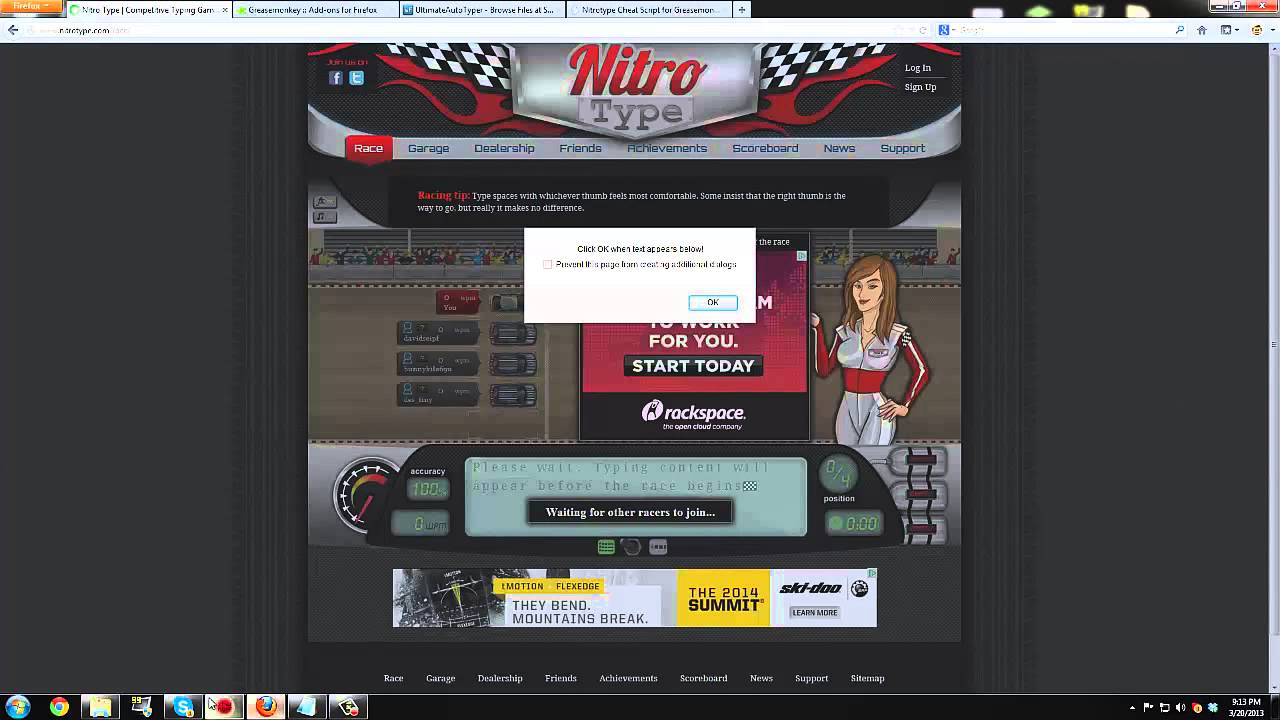Image resolution: width=1280 pixels, height=720 pixels.
Task: Click the page vertical scrollbar
Action: [1274, 345]
